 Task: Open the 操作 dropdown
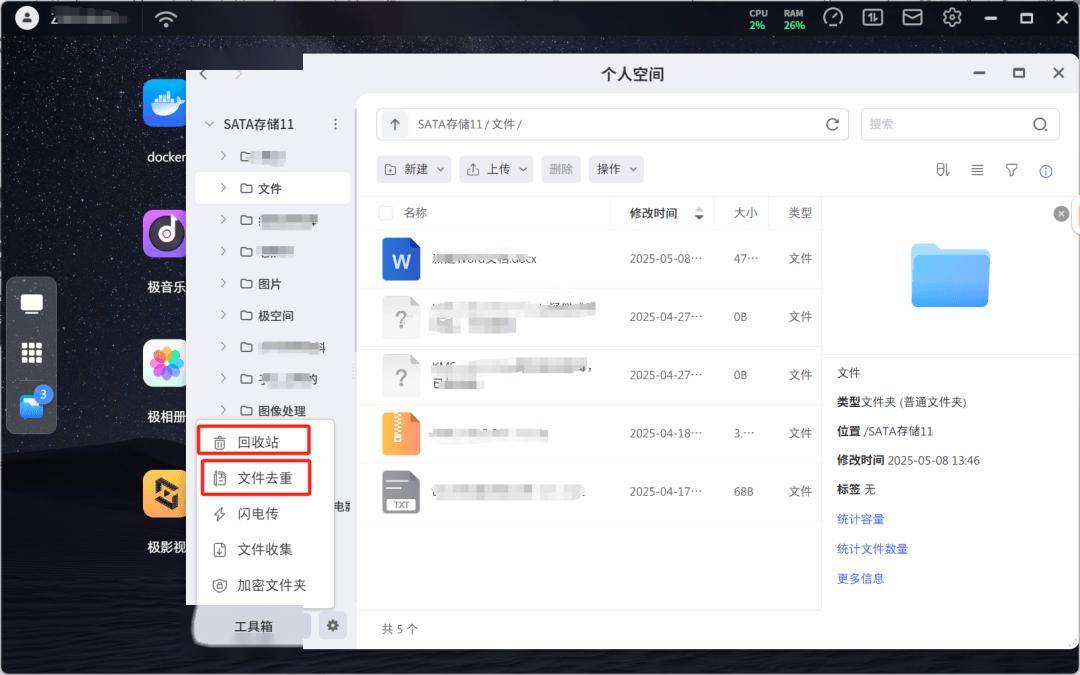tap(616, 169)
